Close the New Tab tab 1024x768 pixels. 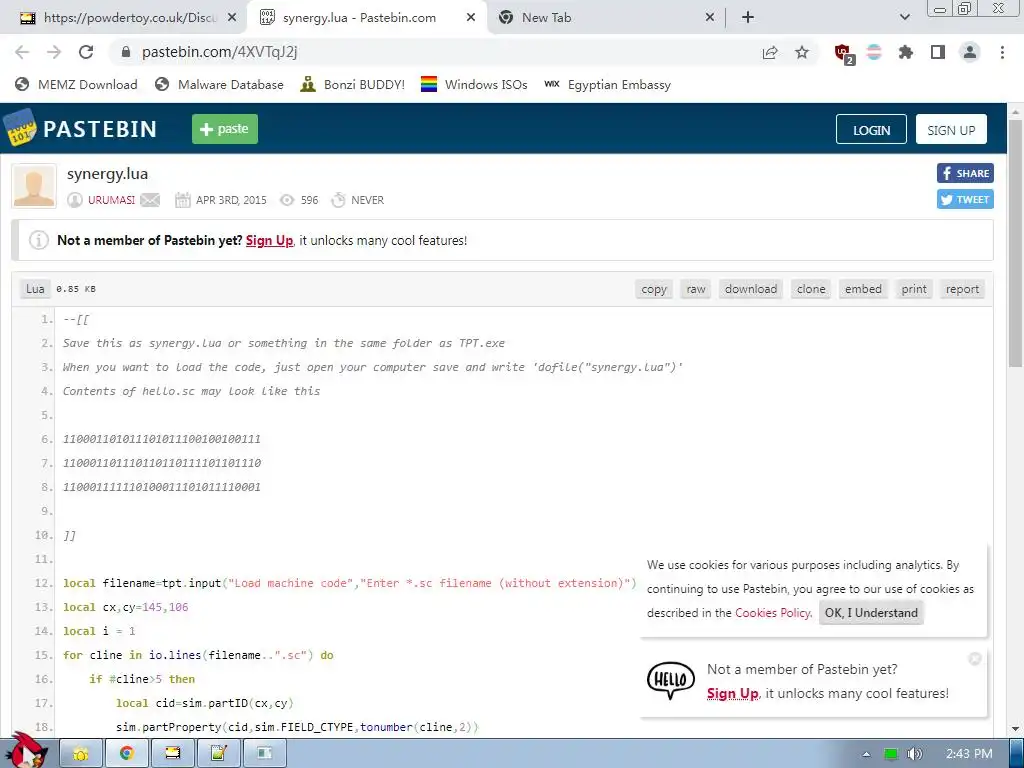710,18
